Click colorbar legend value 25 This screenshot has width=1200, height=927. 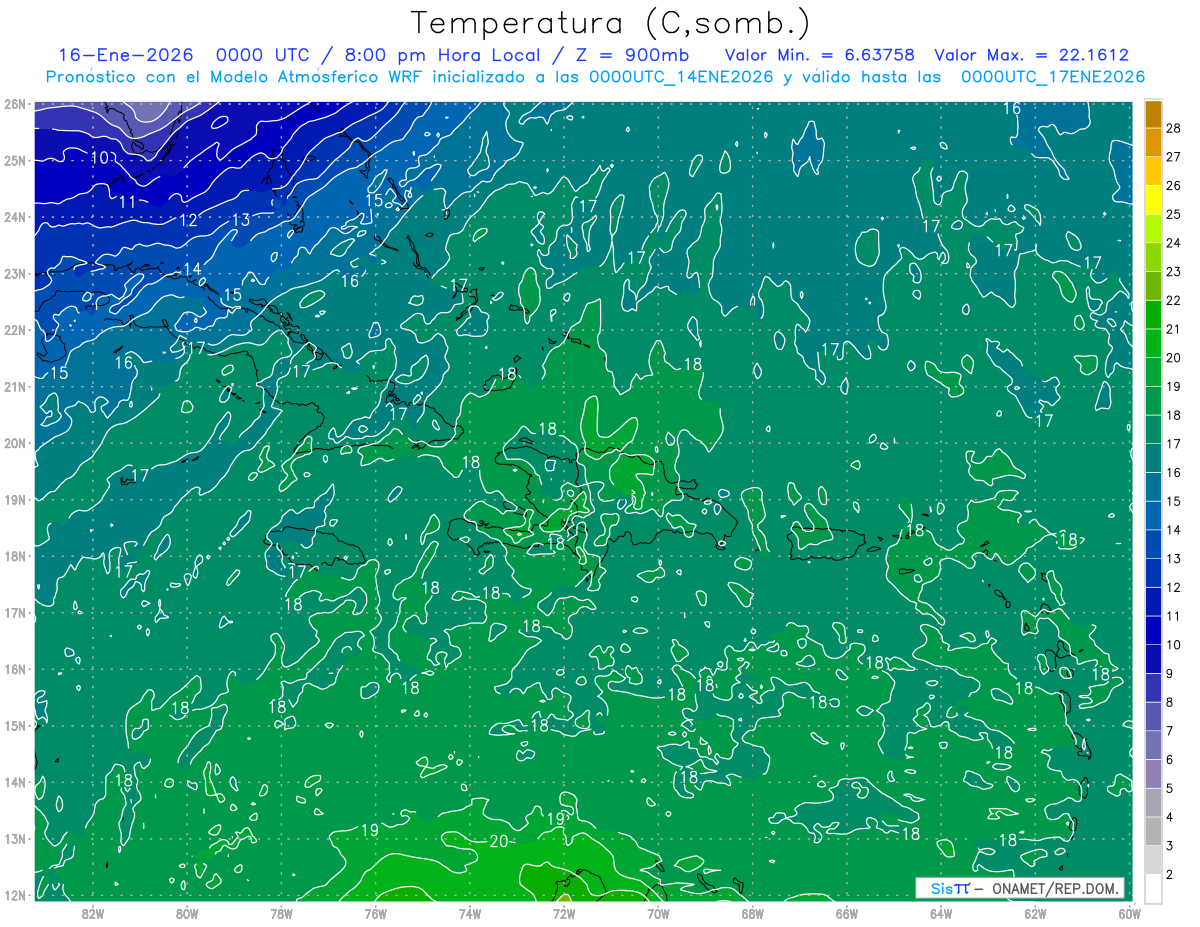click(x=1173, y=214)
